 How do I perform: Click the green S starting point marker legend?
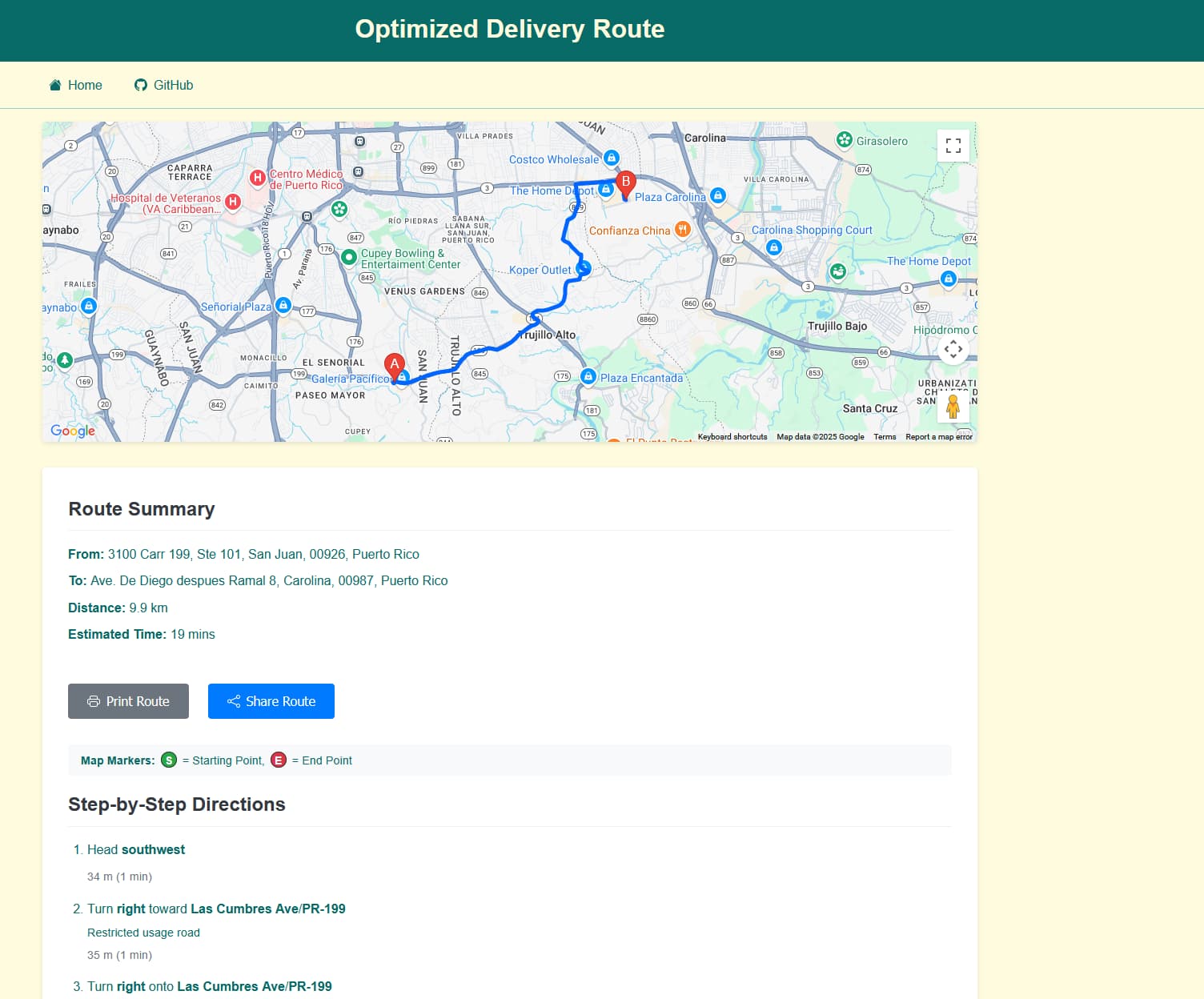click(x=169, y=760)
